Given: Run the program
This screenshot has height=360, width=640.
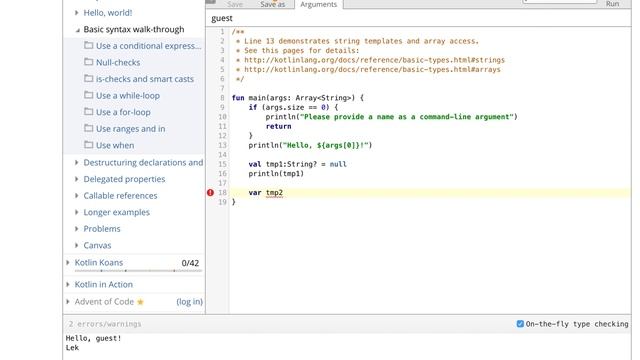Looking at the screenshot, I should (612, 4).
